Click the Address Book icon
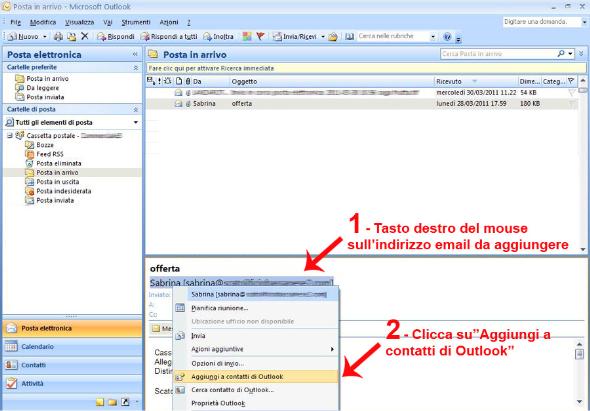 point(350,37)
